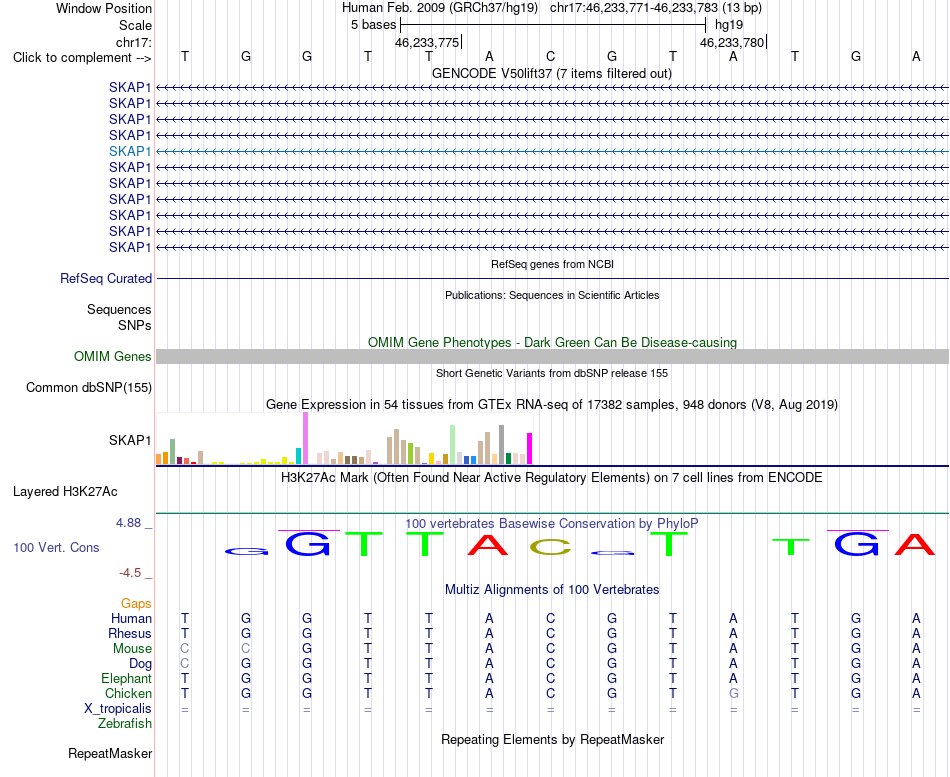Click the SNPs track label
The height and width of the screenshot is (777, 950).
135,325
